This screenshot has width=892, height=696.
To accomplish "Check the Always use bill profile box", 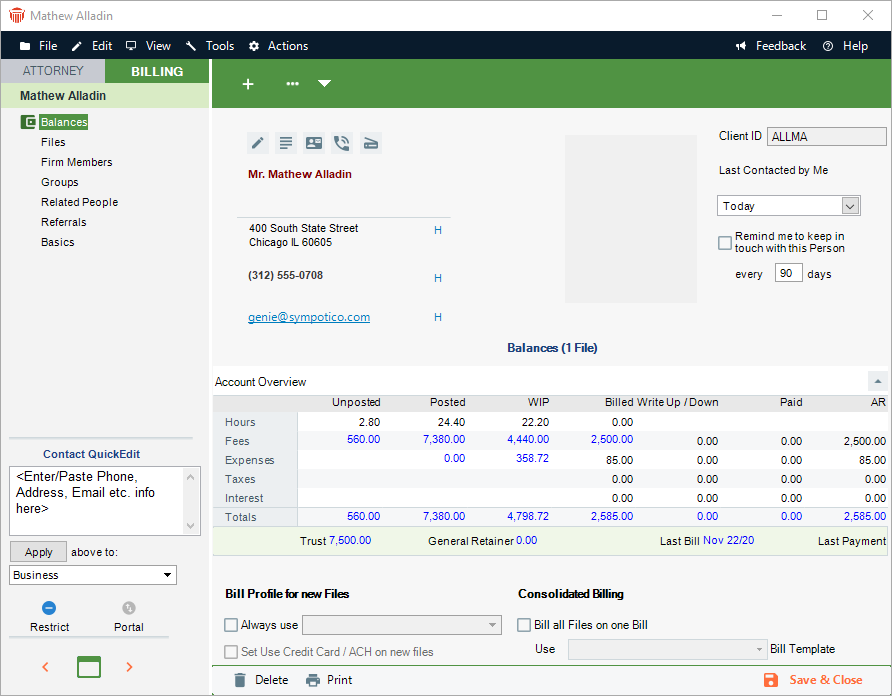I will 232,625.
